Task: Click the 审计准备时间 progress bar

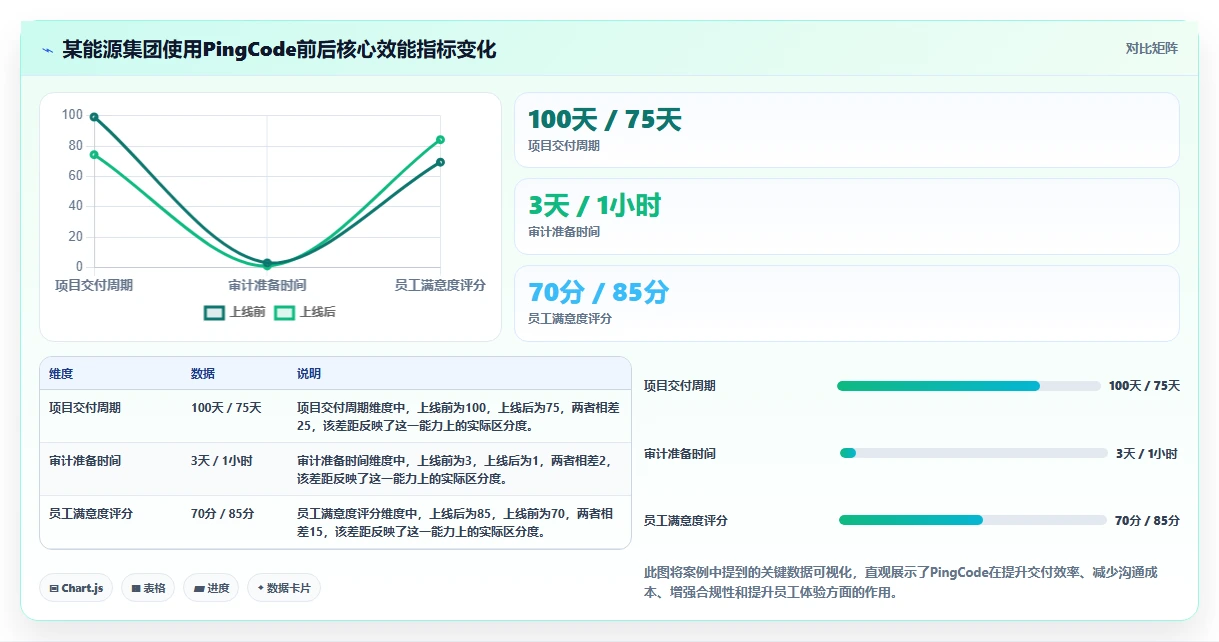Action: click(973, 453)
